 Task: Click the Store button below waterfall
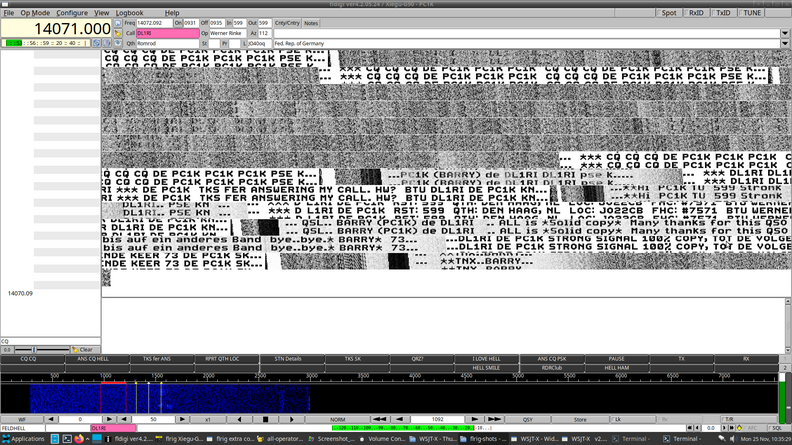pyautogui.click(x=579, y=419)
